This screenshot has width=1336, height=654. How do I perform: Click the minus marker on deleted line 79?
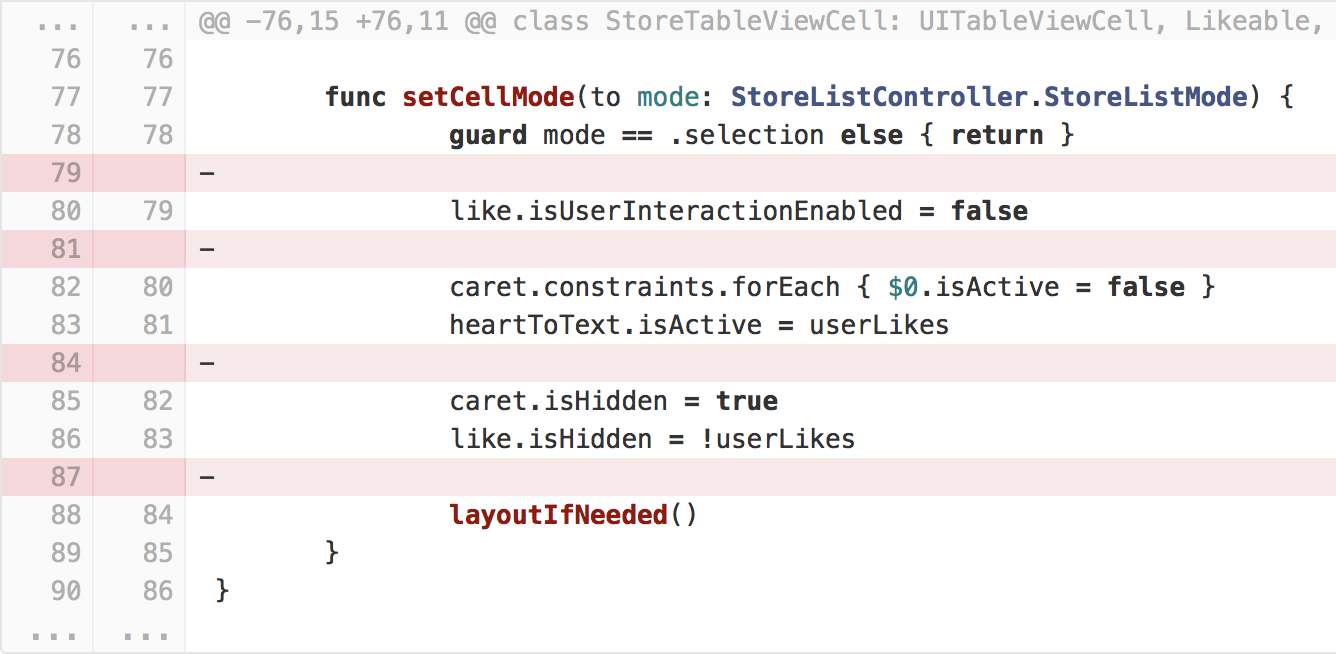[x=207, y=173]
